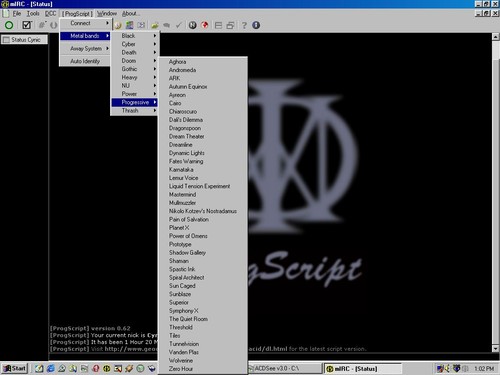Click the vertical scrollbar down arrow
This screenshot has height=375, width=500.
pos(496,349)
